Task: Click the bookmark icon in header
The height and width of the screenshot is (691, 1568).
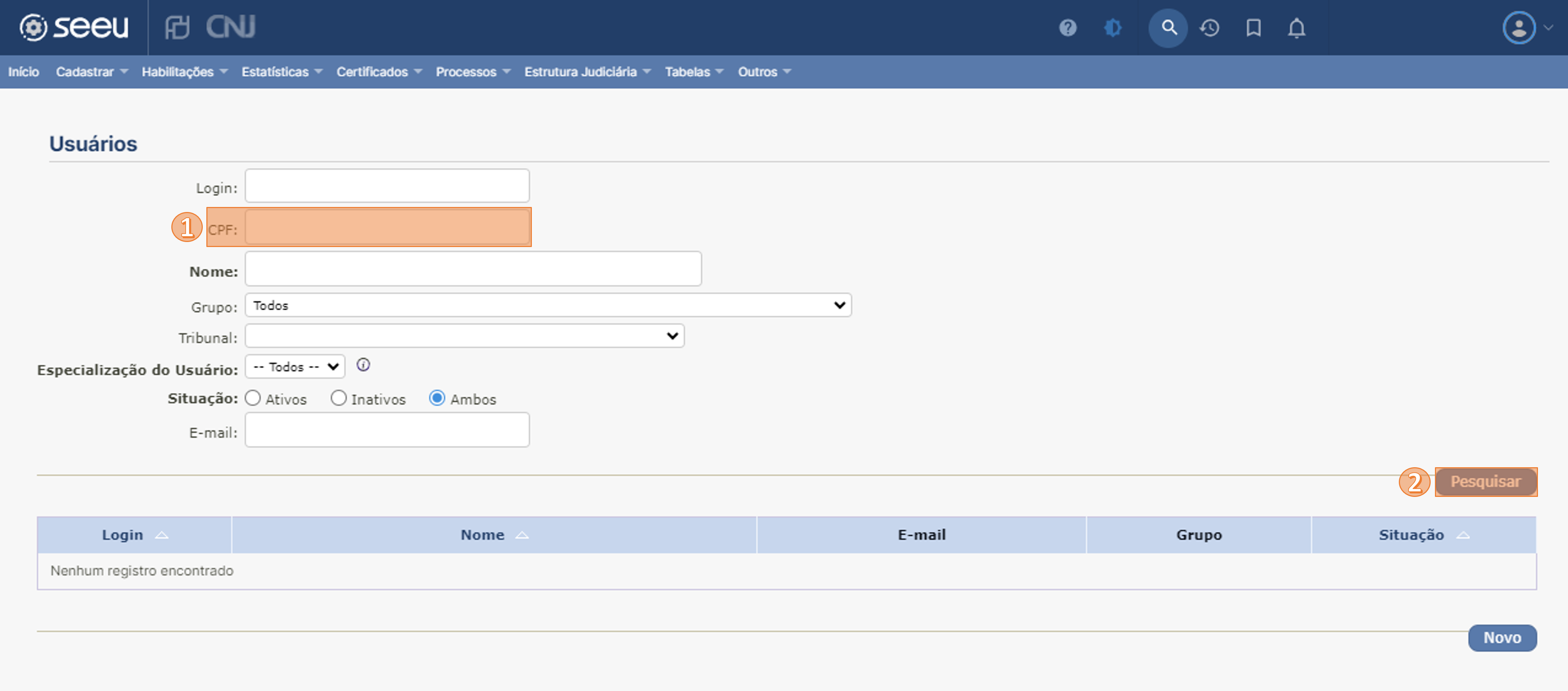Action: click(1253, 28)
